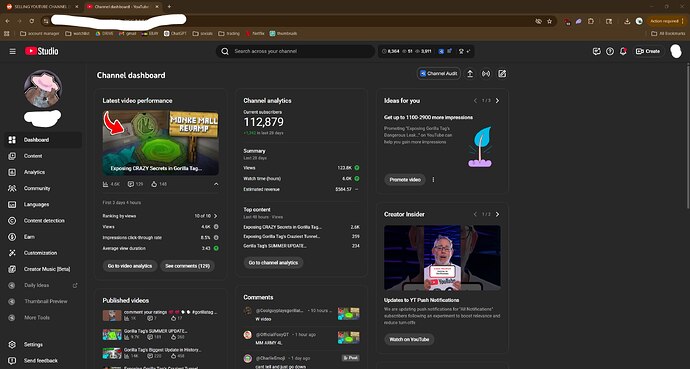The image size is (690, 369).
Task: Open a new browser tab
Action: click(169, 7)
